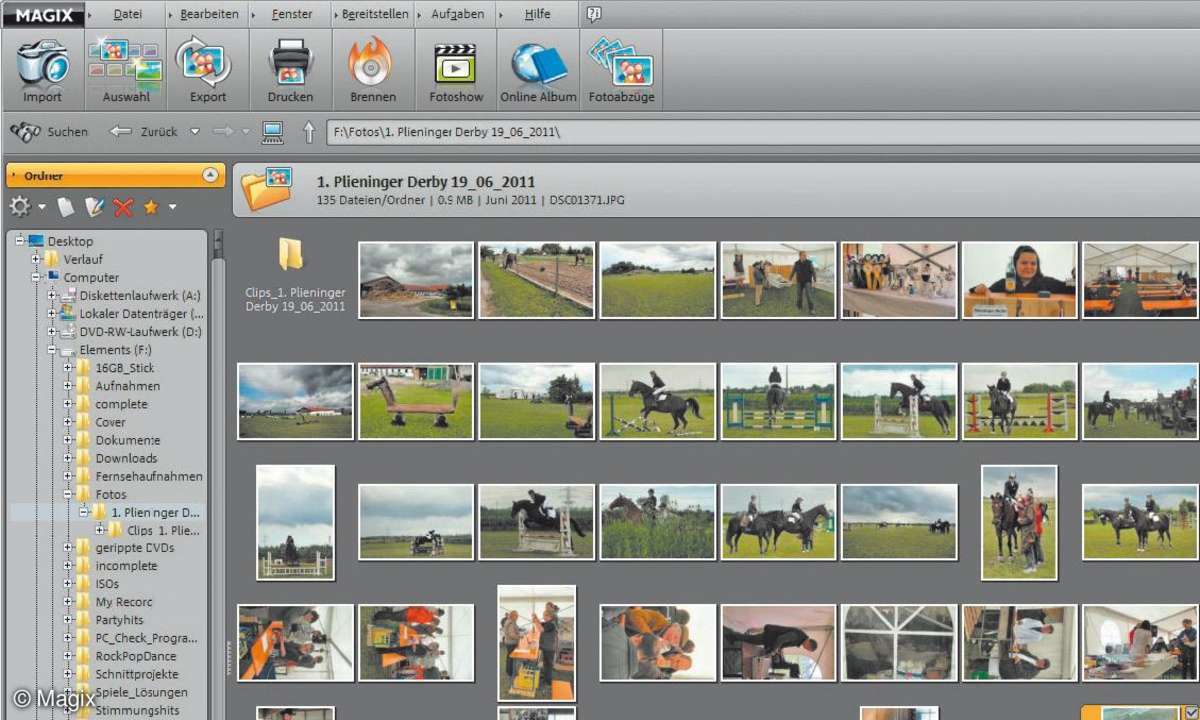Image resolution: width=1200 pixels, height=720 pixels.
Task: Collapse the Elements (F:) drive node
Action: (52, 350)
